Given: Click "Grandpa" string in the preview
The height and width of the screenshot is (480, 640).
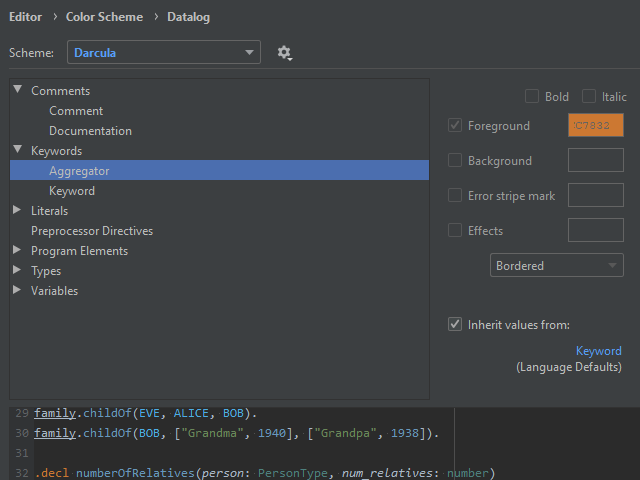Looking at the screenshot, I should (345, 433).
